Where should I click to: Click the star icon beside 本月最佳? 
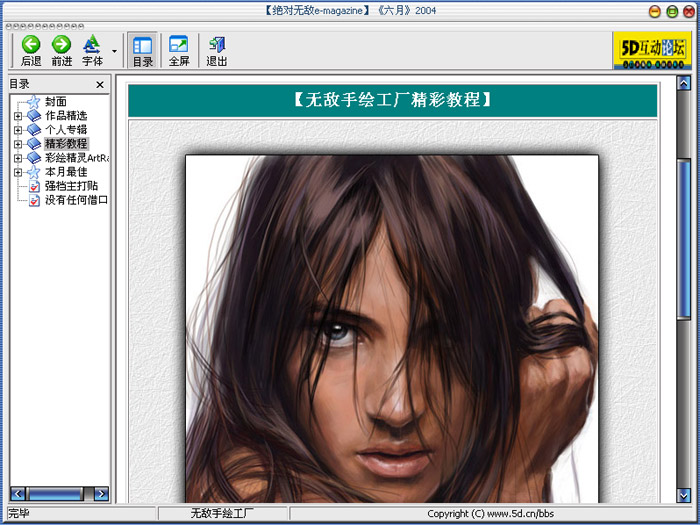click(x=33, y=172)
